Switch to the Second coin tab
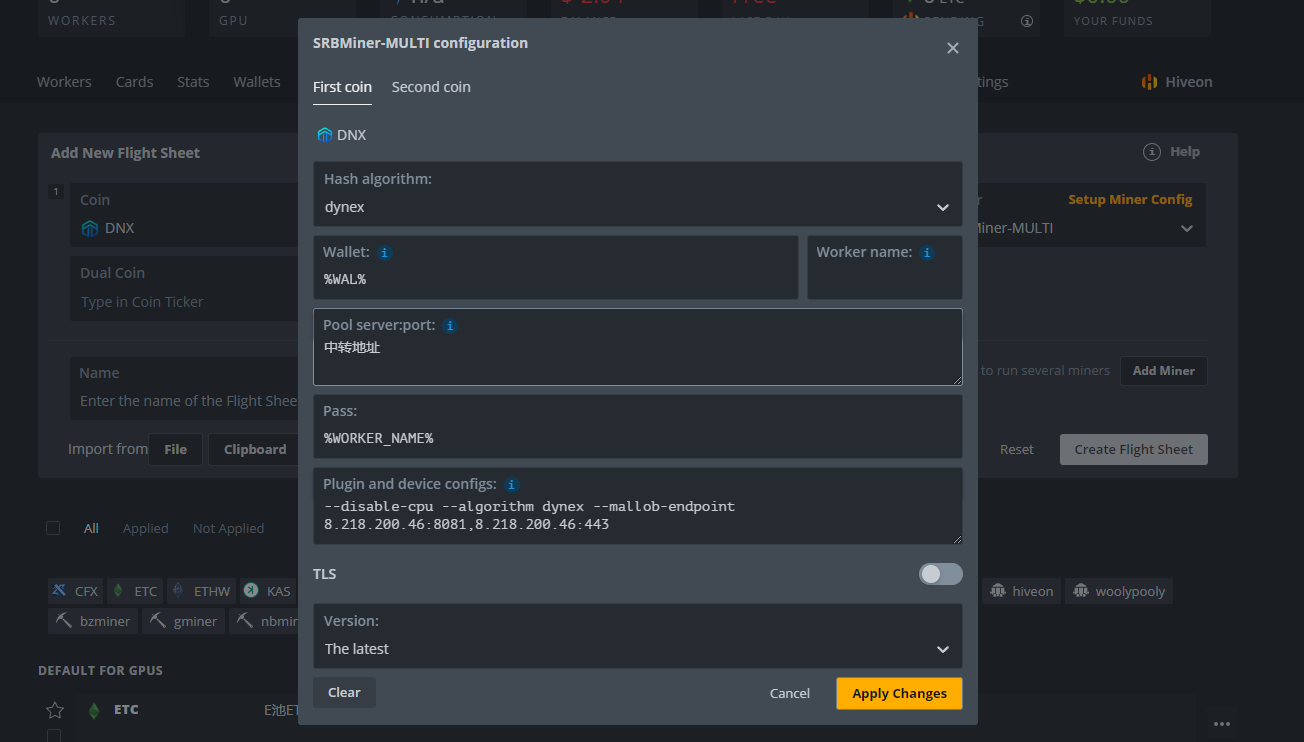This screenshot has height=742, width=1304. pos(431,87)
